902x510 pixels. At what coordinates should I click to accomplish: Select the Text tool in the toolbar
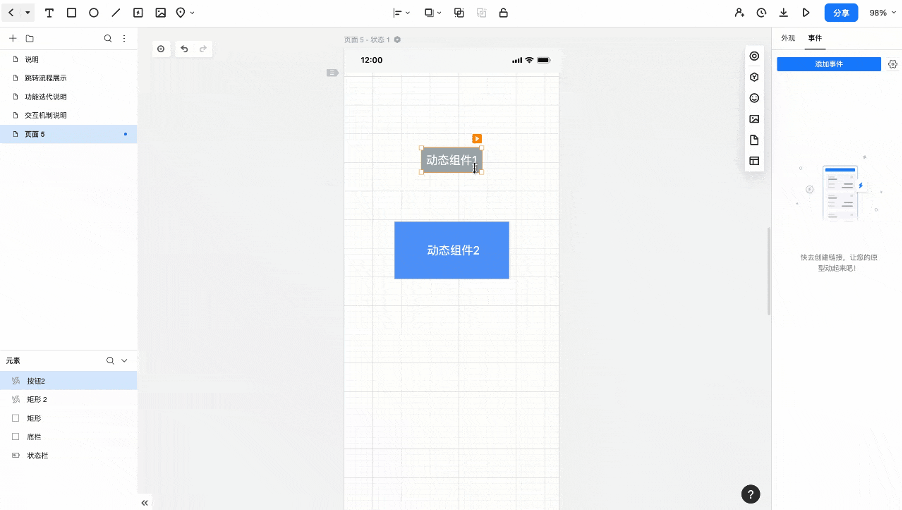coord(49,13)
